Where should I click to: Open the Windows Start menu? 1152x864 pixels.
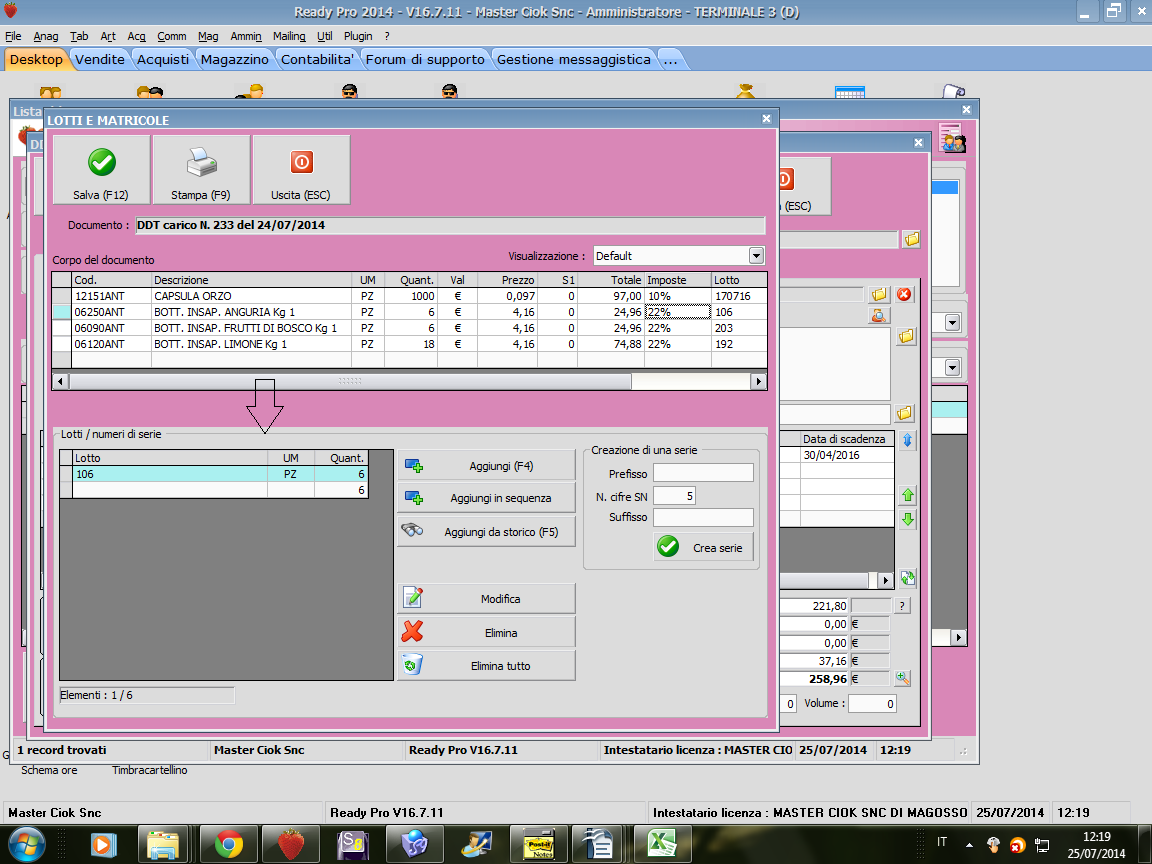[x=26, y=844]
